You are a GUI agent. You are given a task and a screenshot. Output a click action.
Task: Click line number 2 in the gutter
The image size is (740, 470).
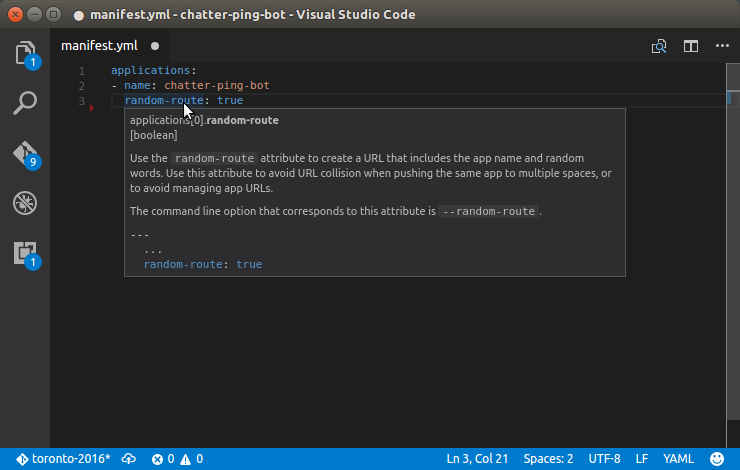tap(82, 86)
